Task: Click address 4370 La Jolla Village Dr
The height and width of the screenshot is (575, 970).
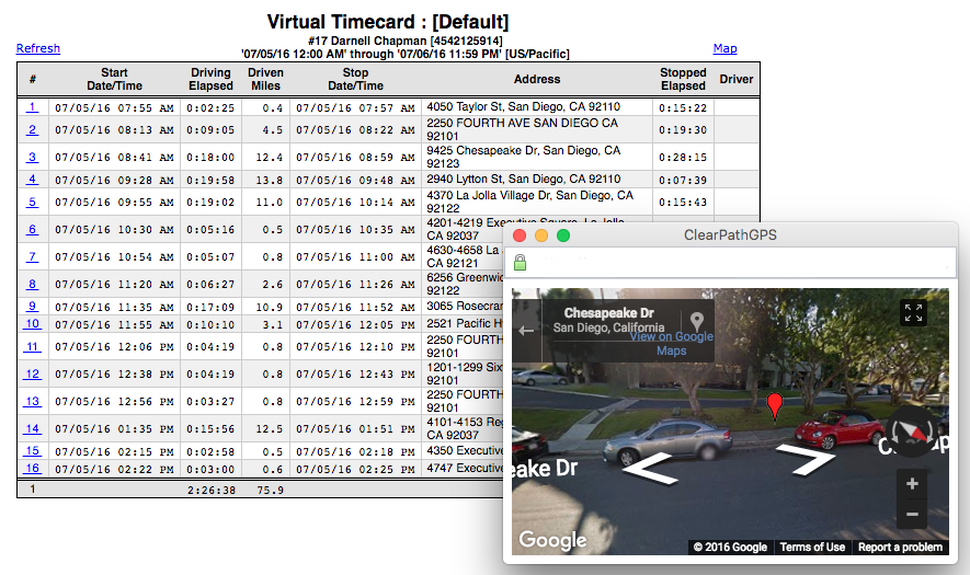Action: click(530, 202)
